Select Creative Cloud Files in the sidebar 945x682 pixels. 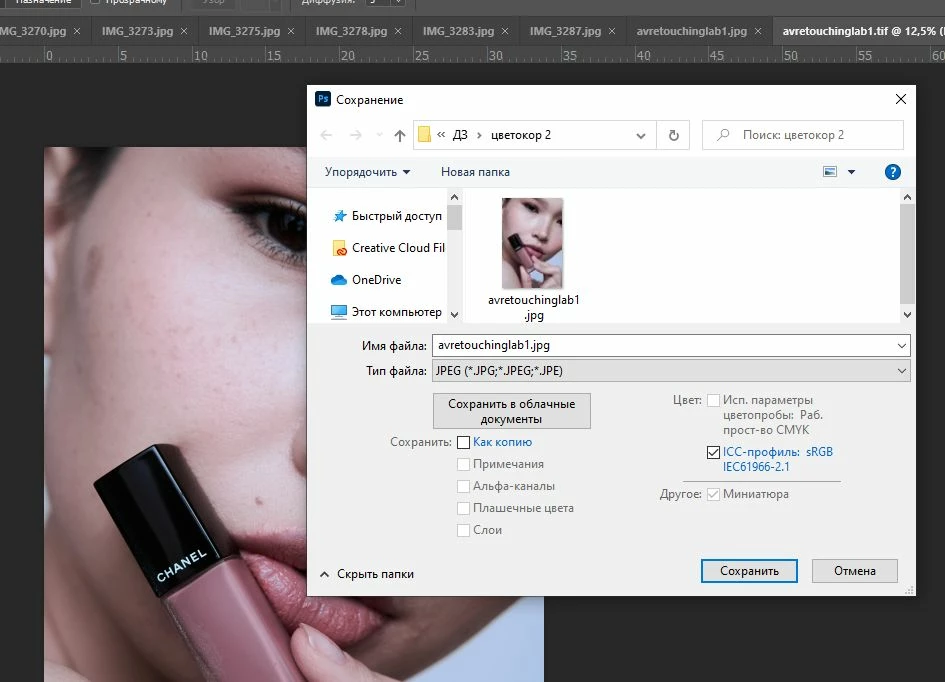click(x=388, y=248)
